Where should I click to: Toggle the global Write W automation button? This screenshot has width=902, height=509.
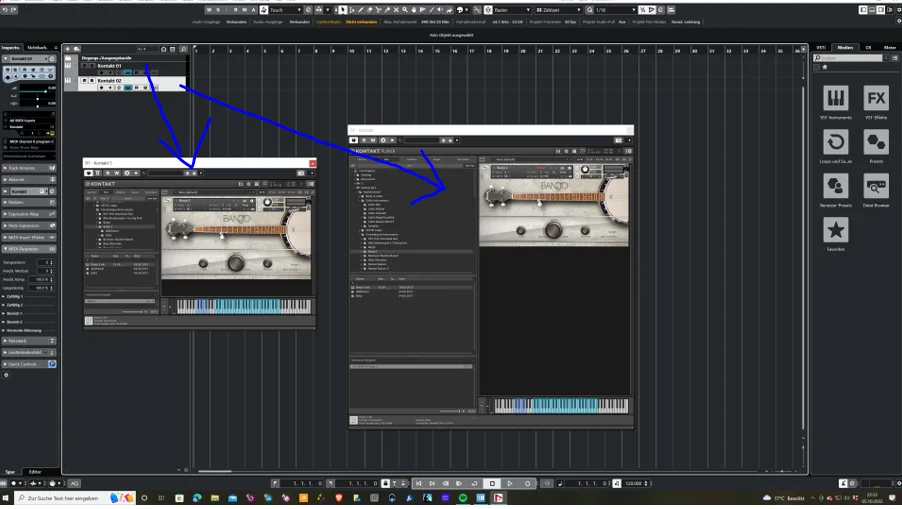click(x=244, y=10)
